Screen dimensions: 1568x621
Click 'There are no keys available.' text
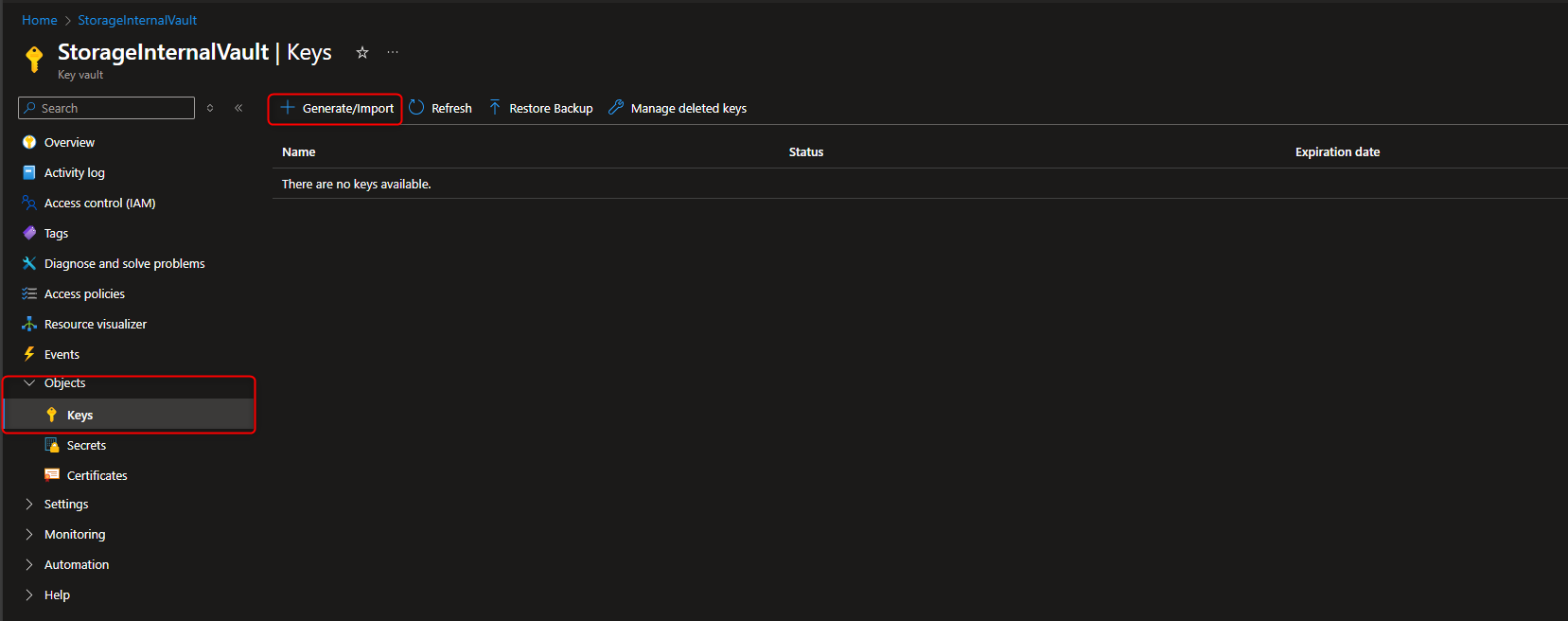coord(357,184)
